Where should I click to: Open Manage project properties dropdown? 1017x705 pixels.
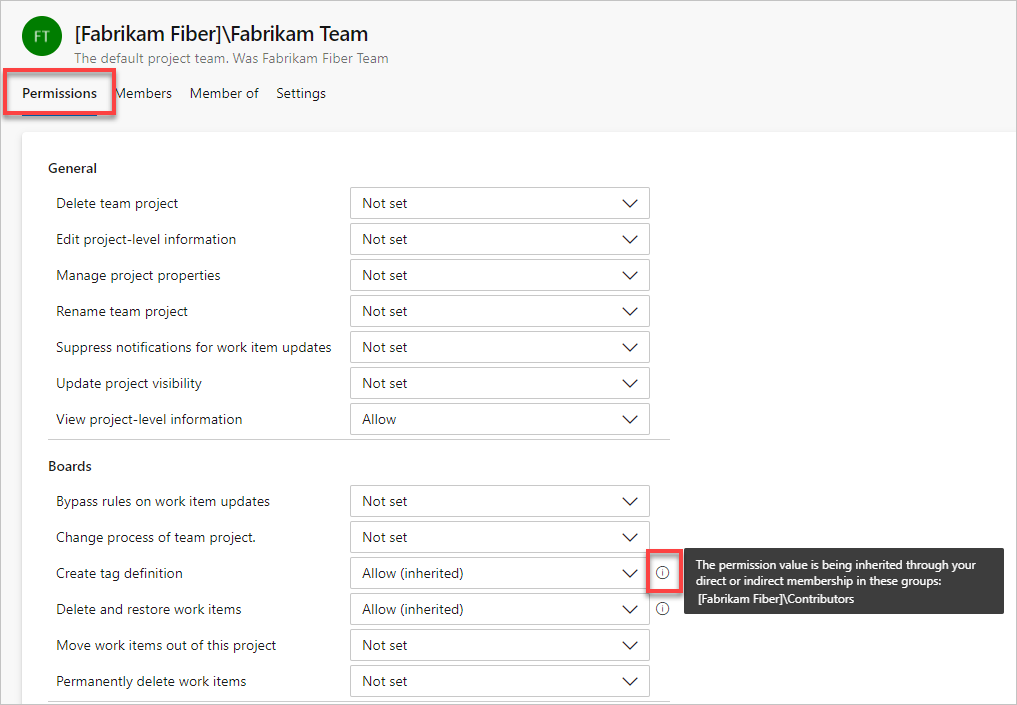point(499,275)
